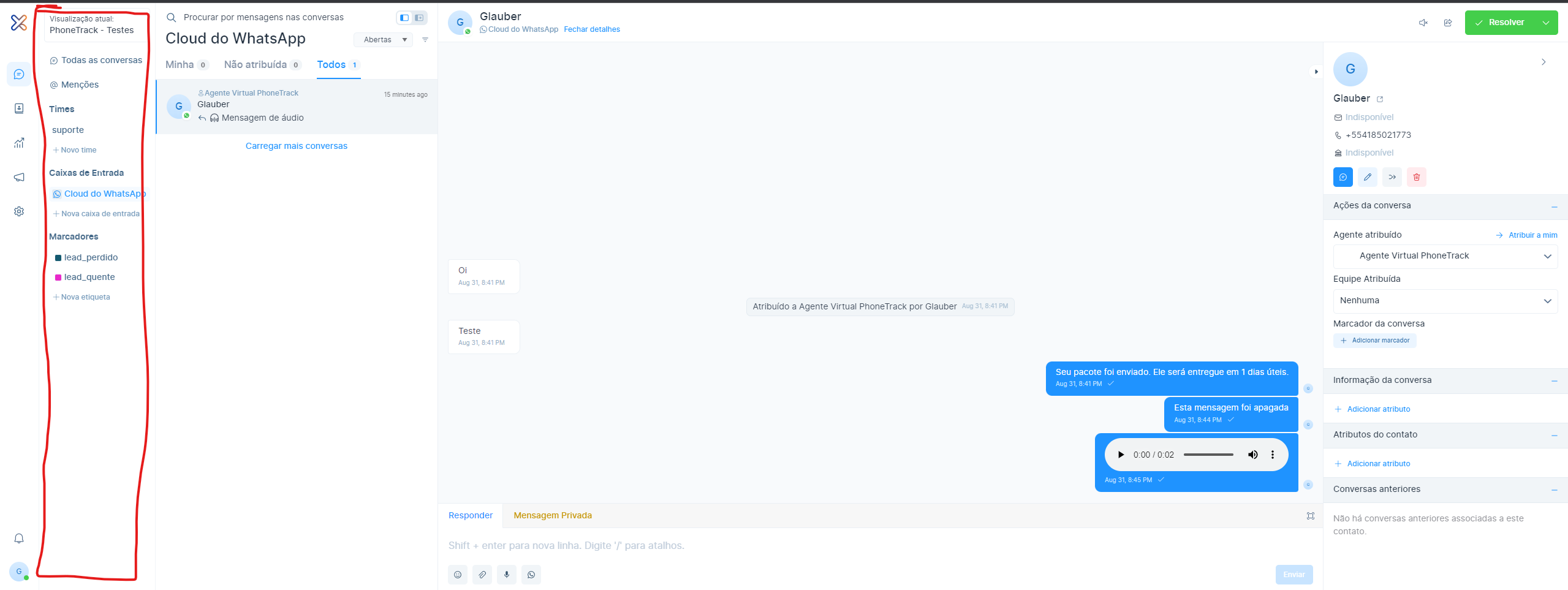Open the conversations panel from sidebar
This screenshot has height=590, width=1568.
(x=19, y=74)
